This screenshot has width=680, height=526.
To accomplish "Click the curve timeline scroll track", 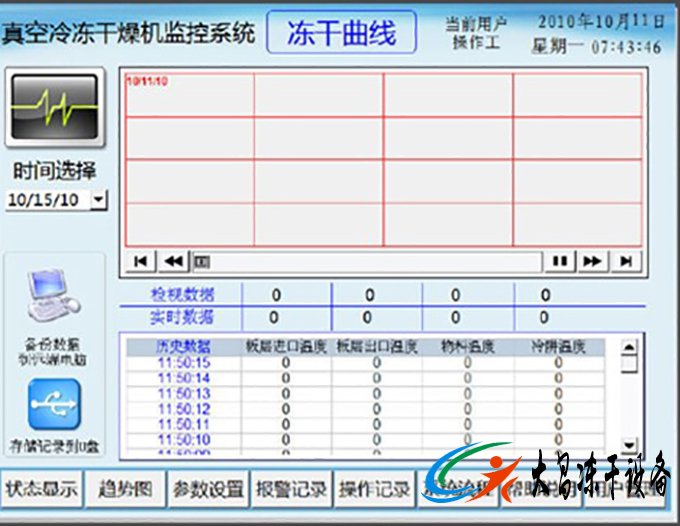I will coord(367,261).
